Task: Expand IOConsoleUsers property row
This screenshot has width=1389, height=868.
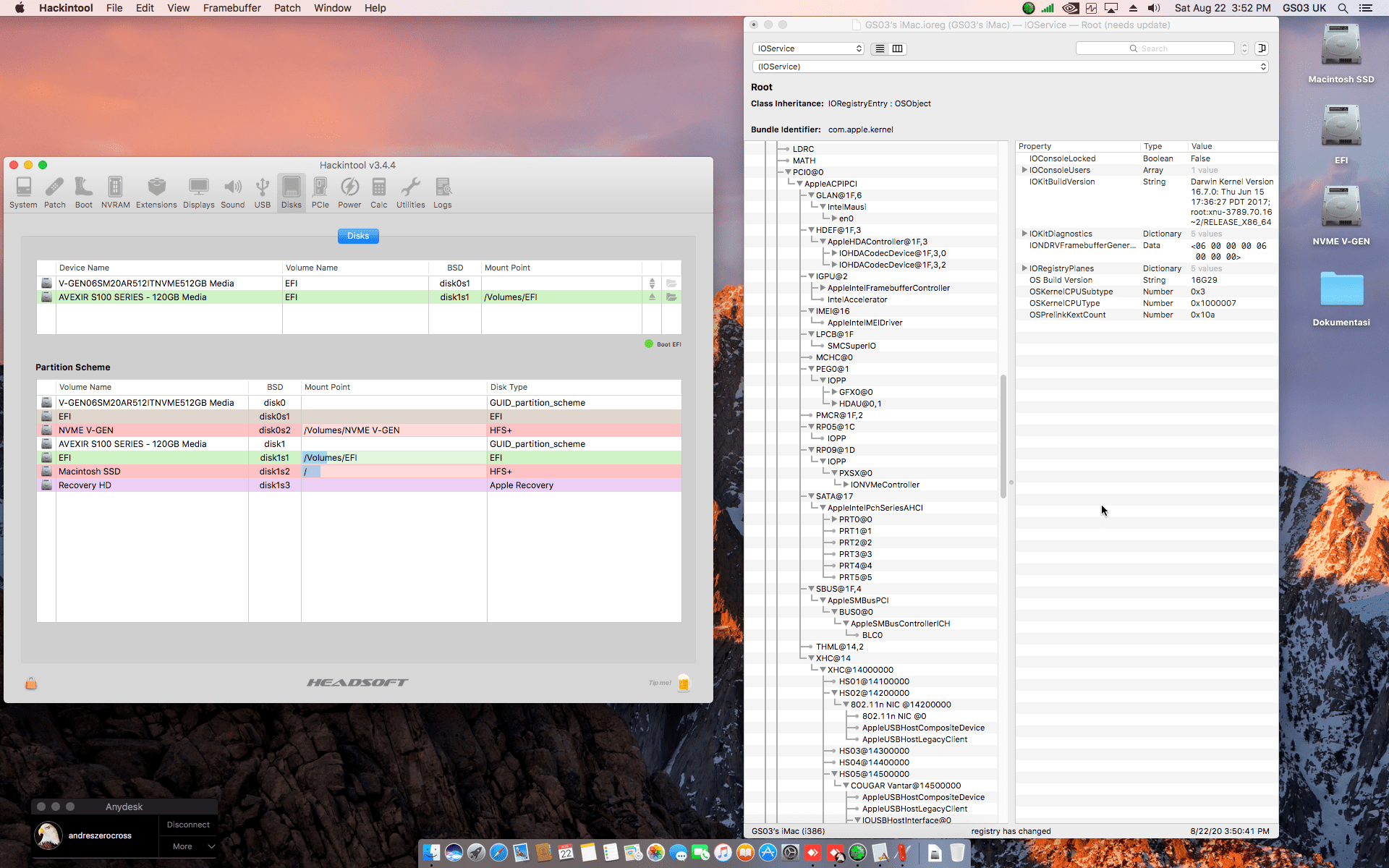Action: 1024,170
